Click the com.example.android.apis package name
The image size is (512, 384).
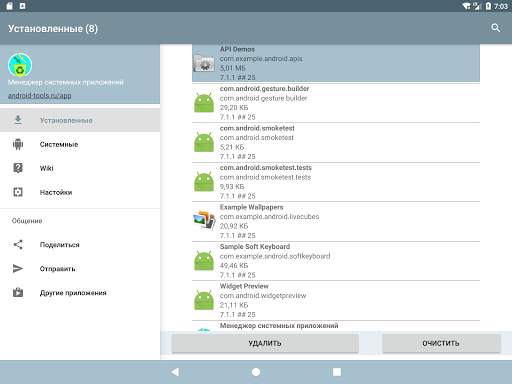click(261, 59)
